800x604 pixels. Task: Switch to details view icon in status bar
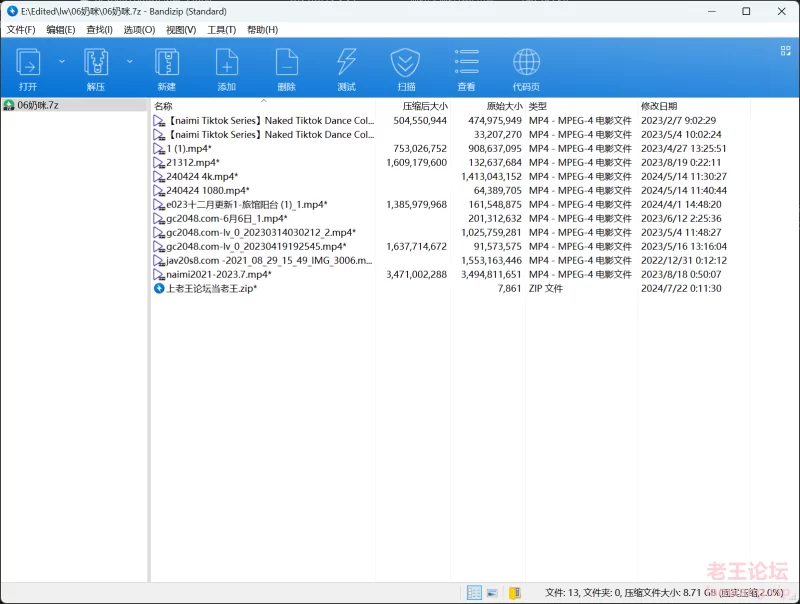pos(474,592)
